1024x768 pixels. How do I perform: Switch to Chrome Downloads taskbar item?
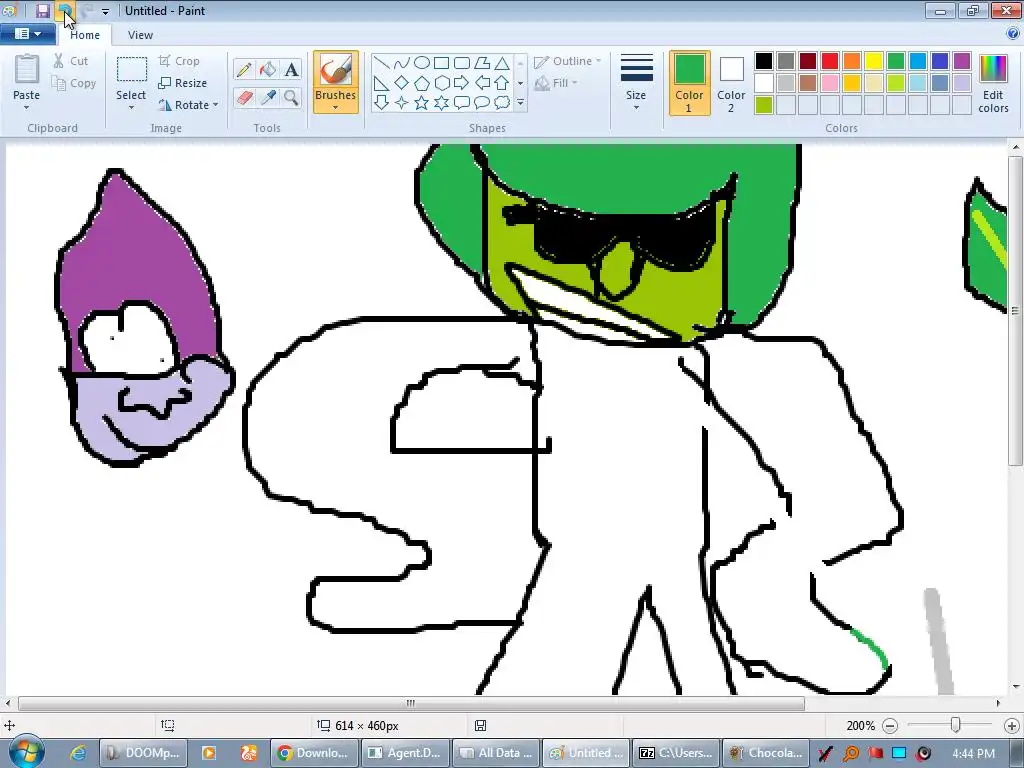tap(313, 753)
